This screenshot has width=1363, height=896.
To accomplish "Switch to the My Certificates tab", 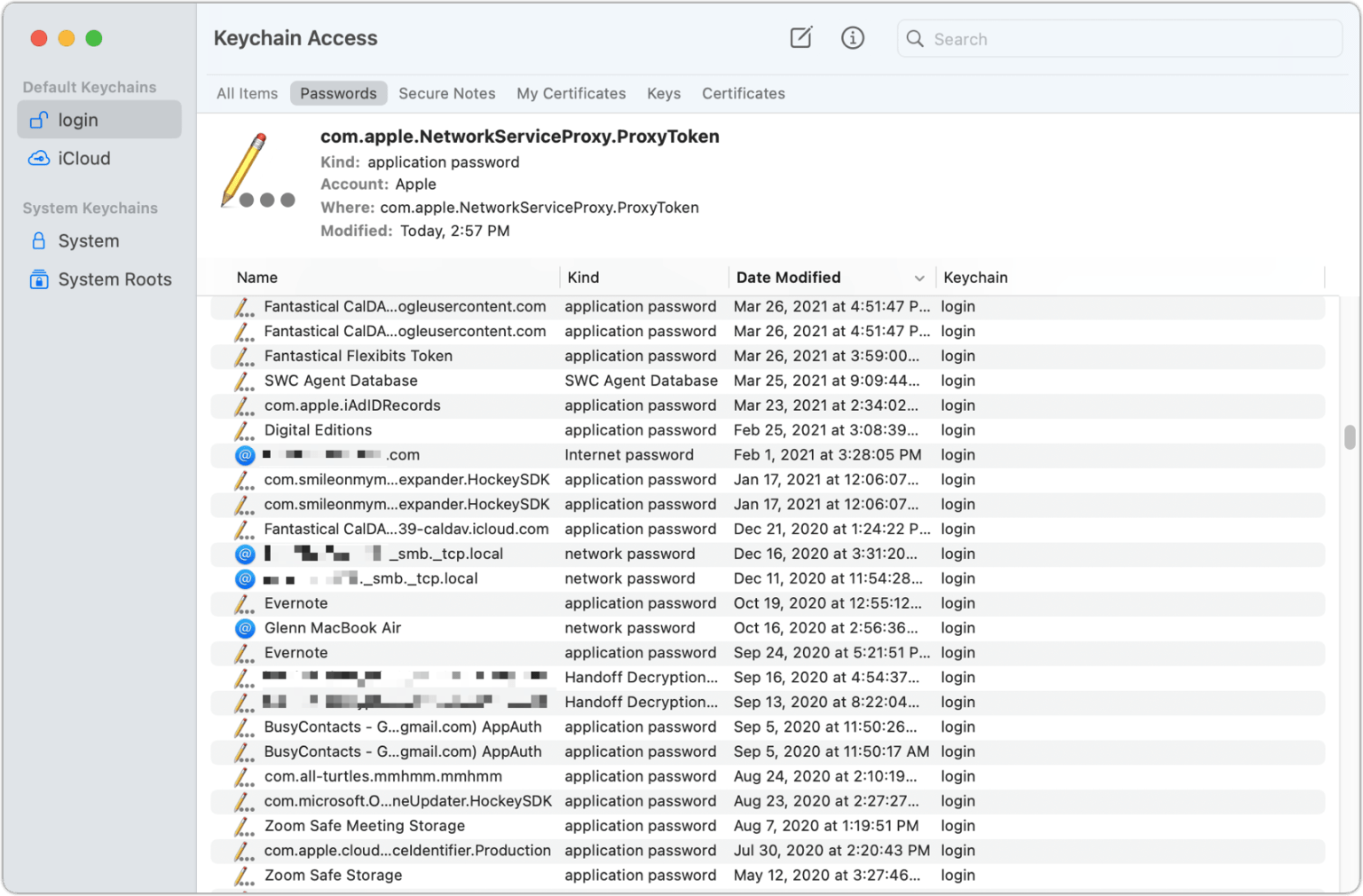I will click(571, 94).
